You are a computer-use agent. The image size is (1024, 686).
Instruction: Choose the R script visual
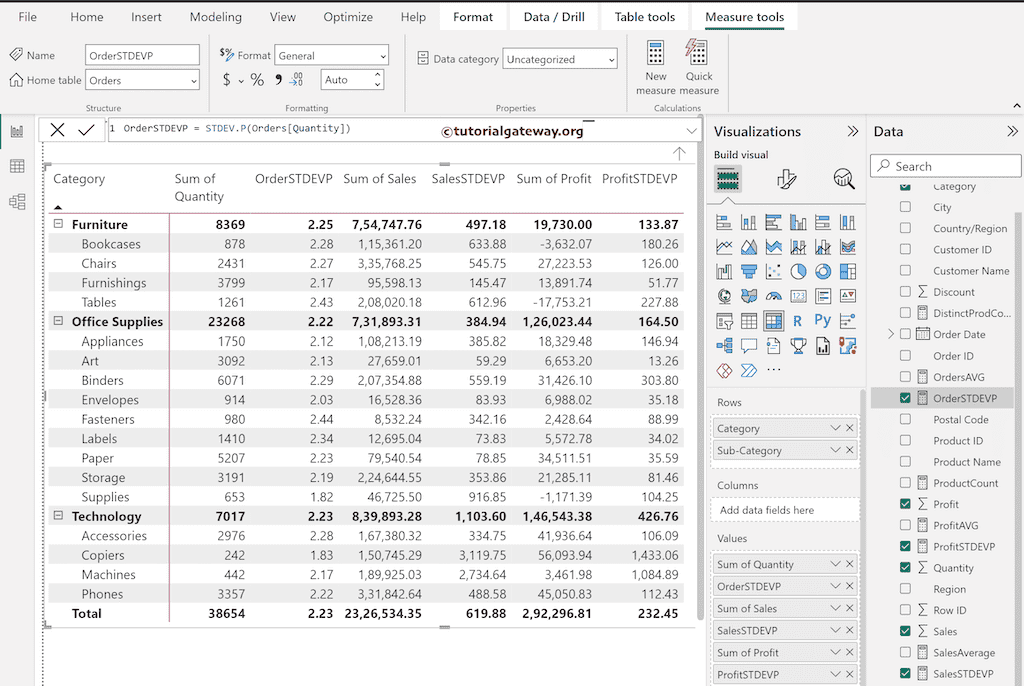pos(798,320)
